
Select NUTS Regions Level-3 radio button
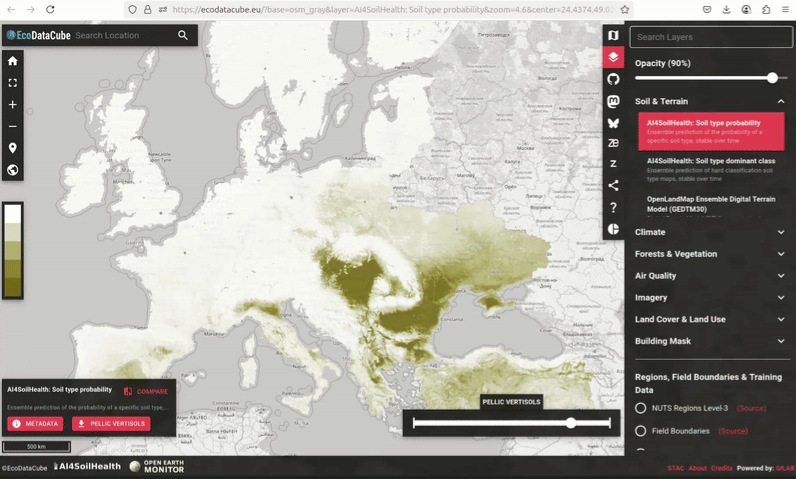click(x=641, y=408)
